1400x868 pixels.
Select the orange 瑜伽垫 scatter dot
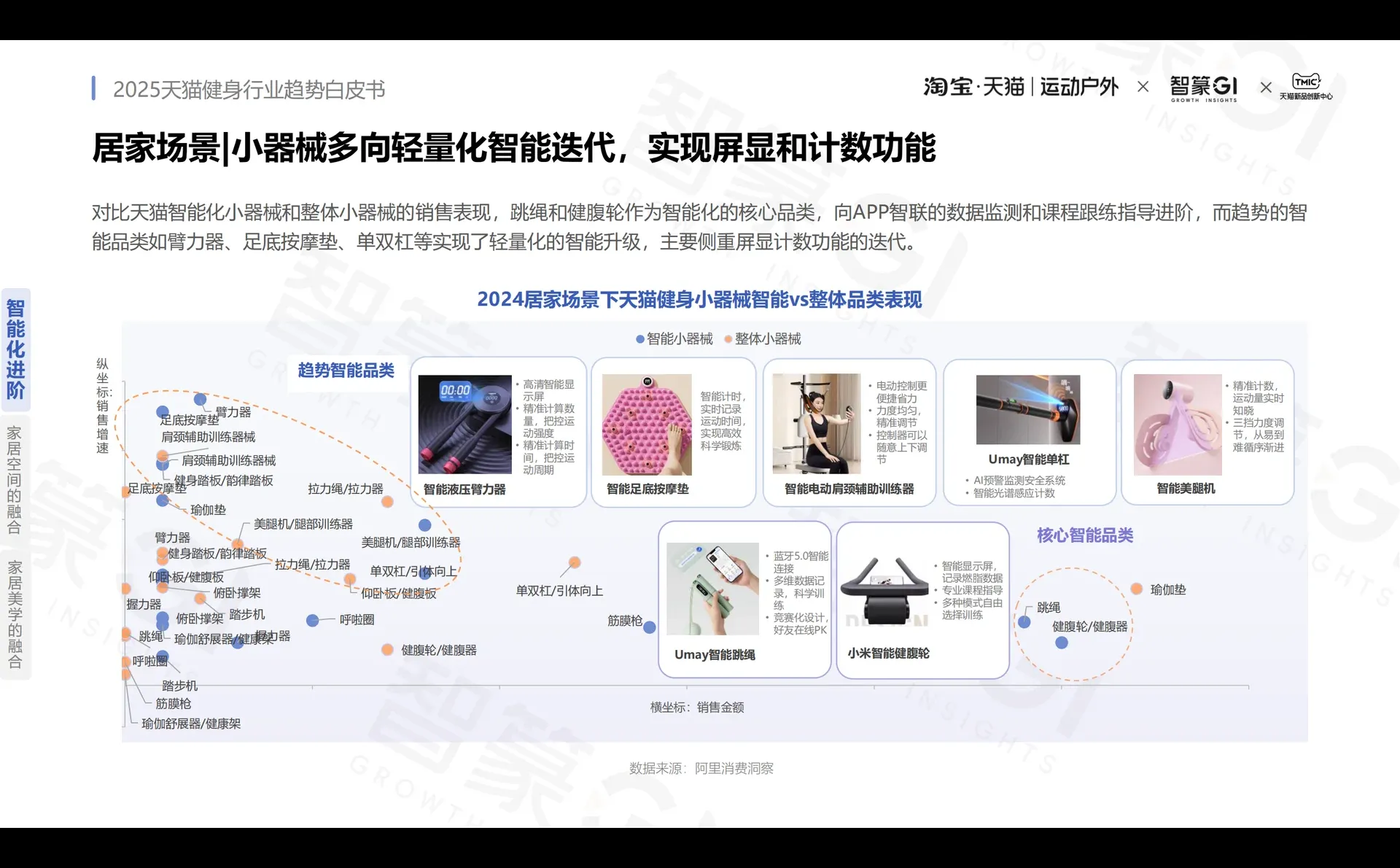click(x=1136, y=587)
